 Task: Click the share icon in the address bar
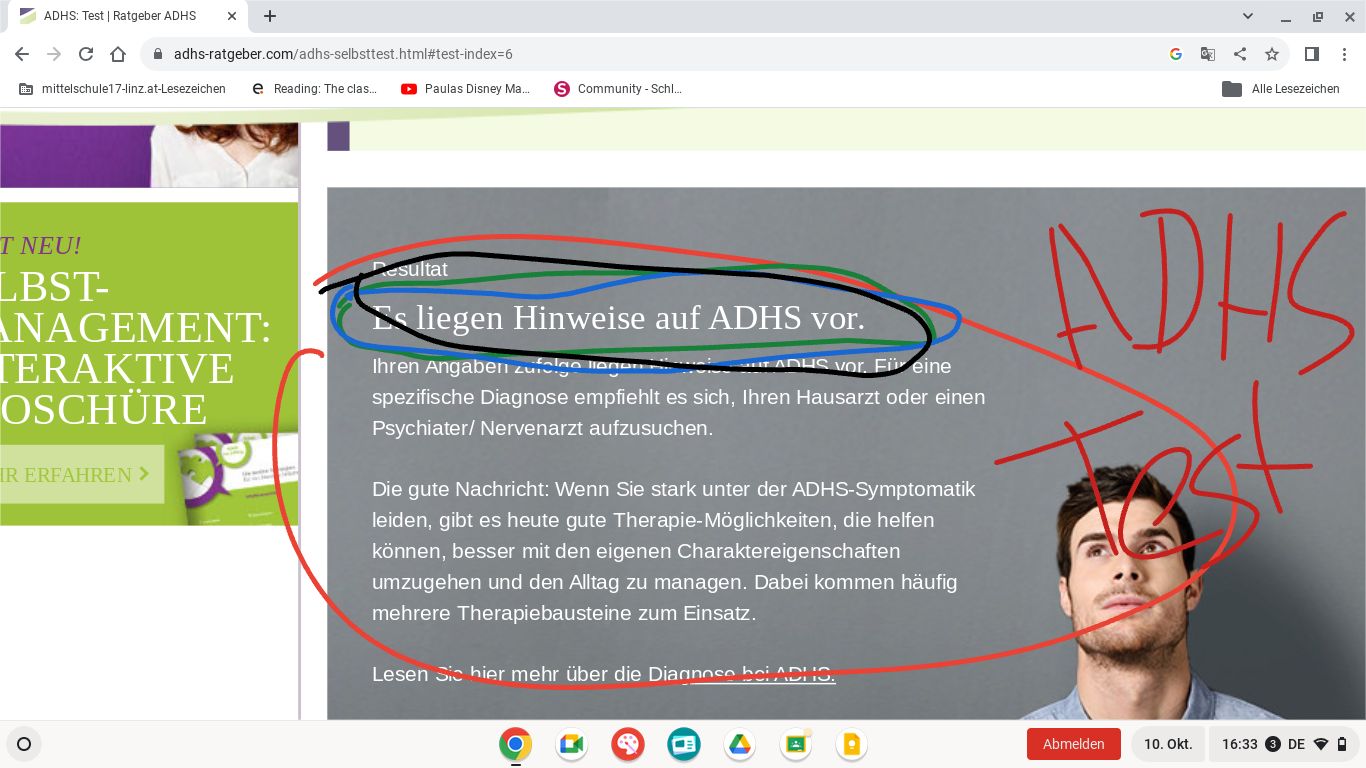coord(1240,54)
